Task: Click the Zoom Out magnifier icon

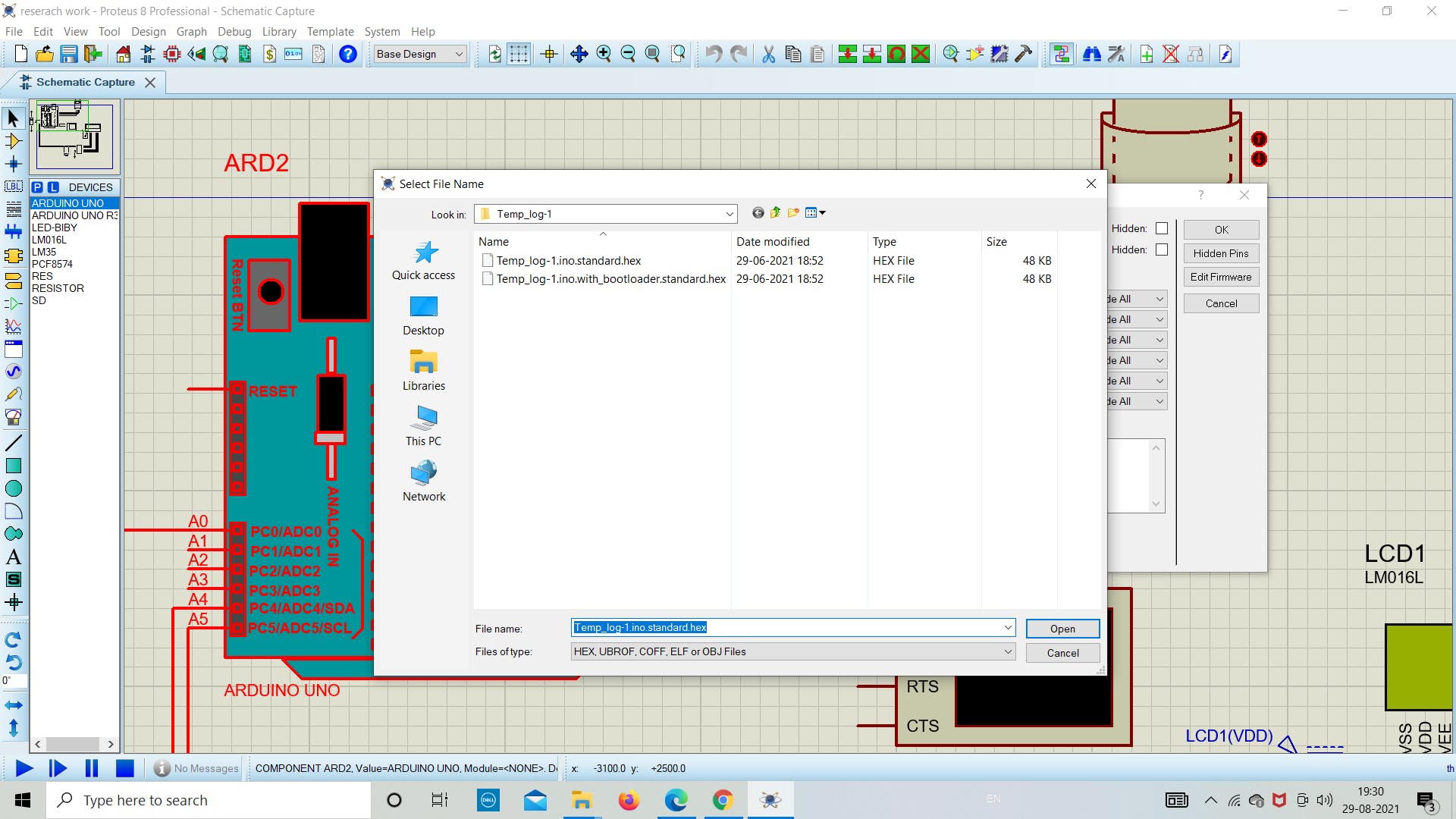Action: (x=628, y=54)
